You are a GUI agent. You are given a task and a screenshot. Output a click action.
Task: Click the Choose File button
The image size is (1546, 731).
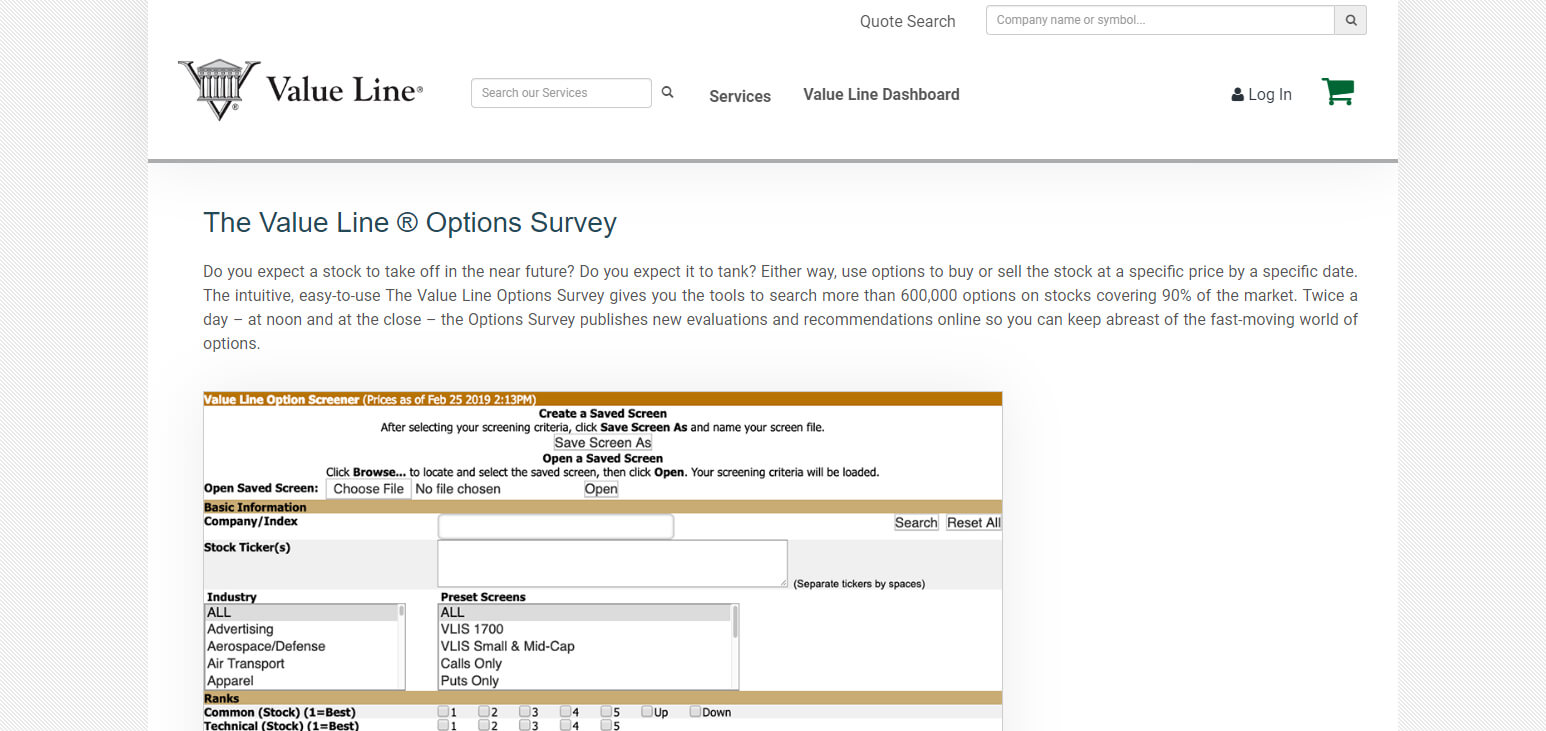(368, 489)
